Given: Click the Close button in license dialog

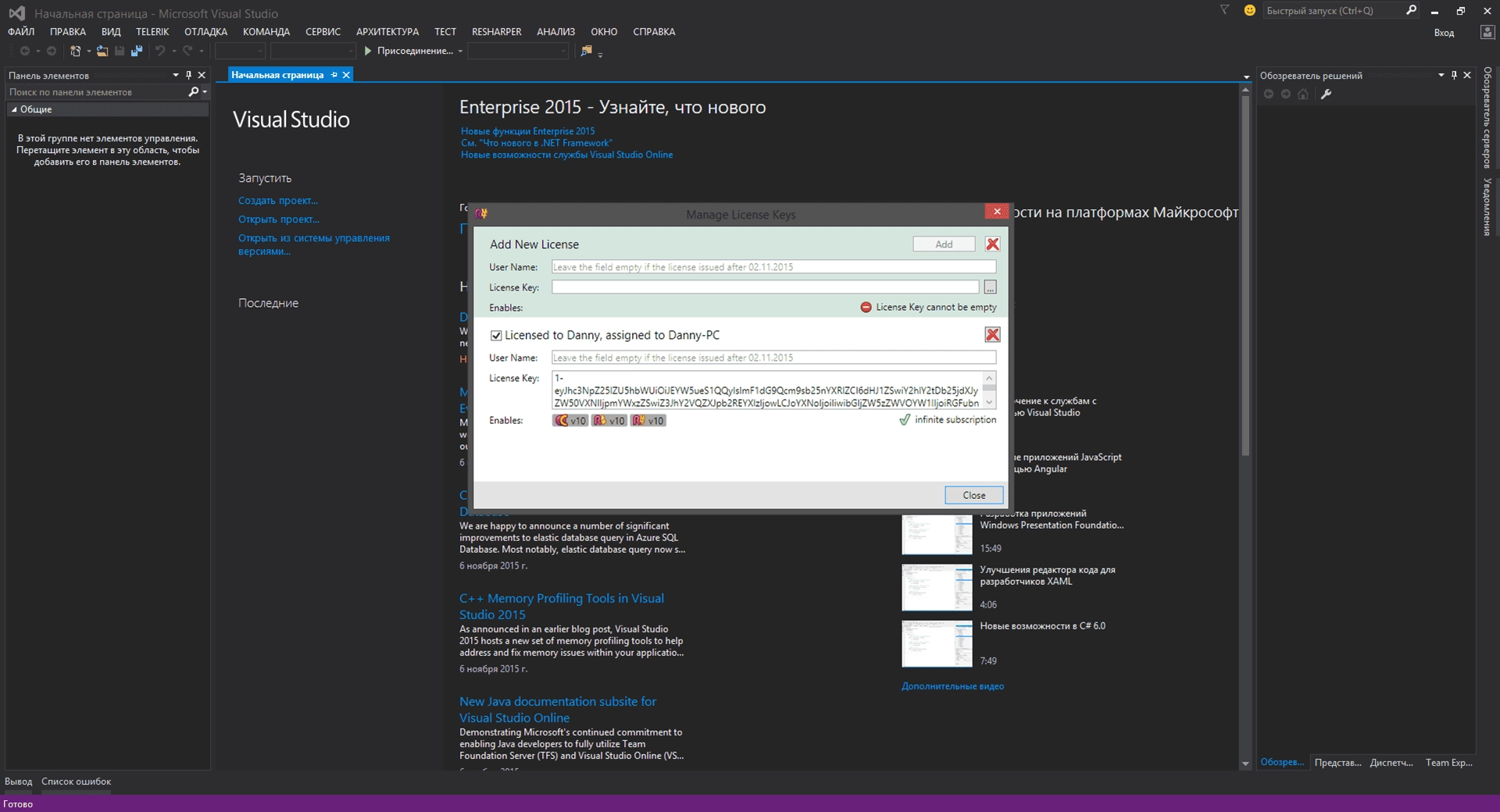Looking at the screenshot, I should (x=973, y=495).
